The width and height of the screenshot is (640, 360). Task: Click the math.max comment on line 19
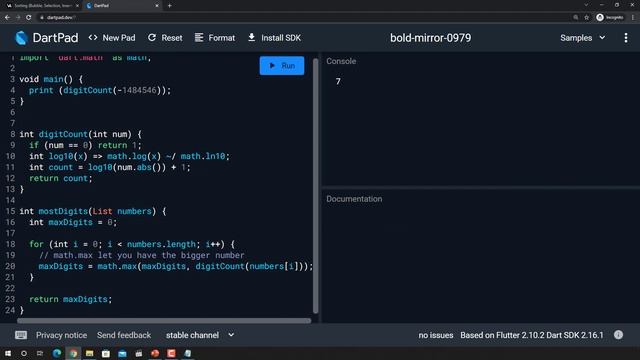pyautogui.click(x=141, y=255)
